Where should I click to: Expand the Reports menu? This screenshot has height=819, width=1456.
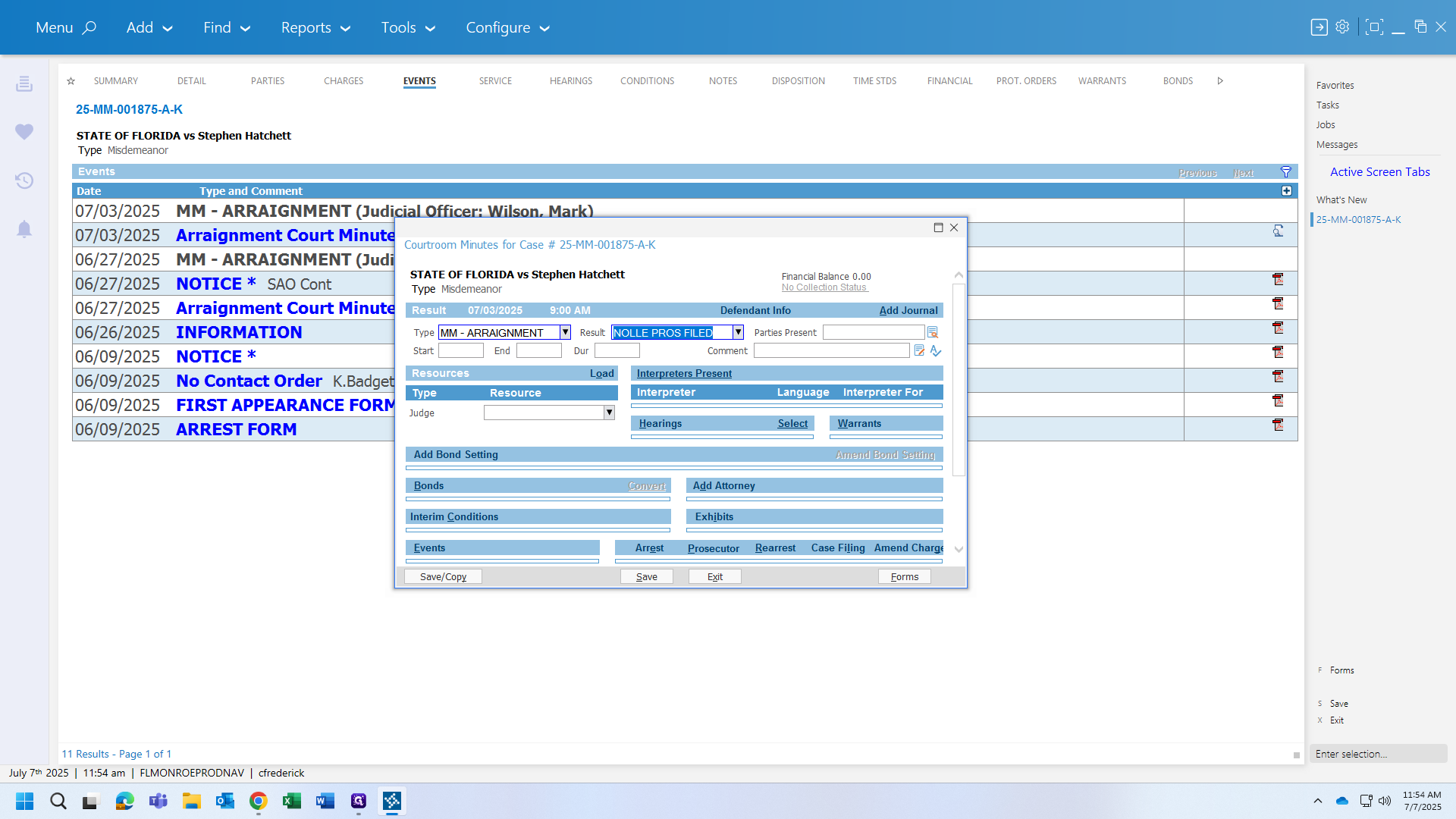[315, 27]
